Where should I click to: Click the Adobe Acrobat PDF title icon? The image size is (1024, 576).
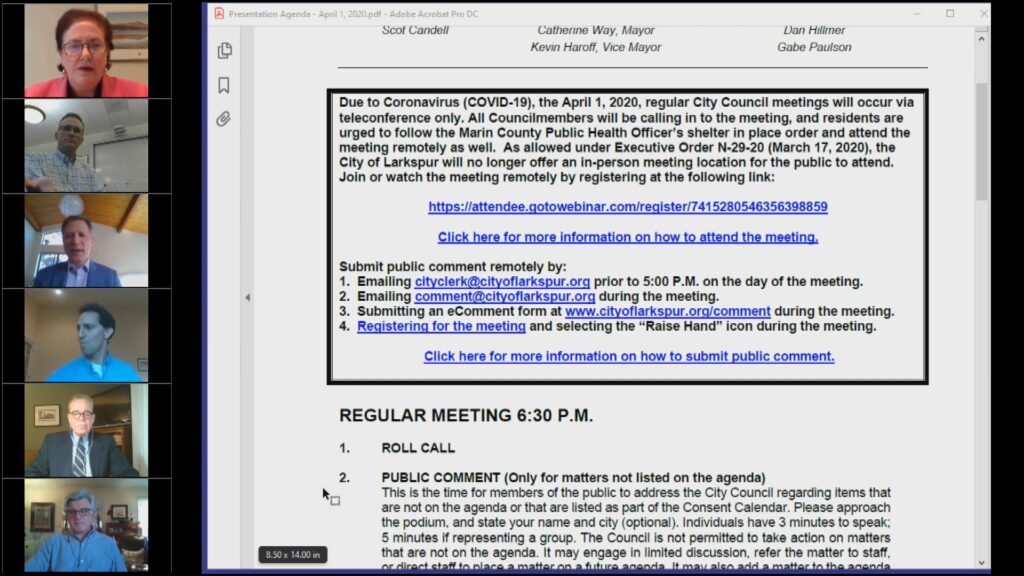coord(219,14)
